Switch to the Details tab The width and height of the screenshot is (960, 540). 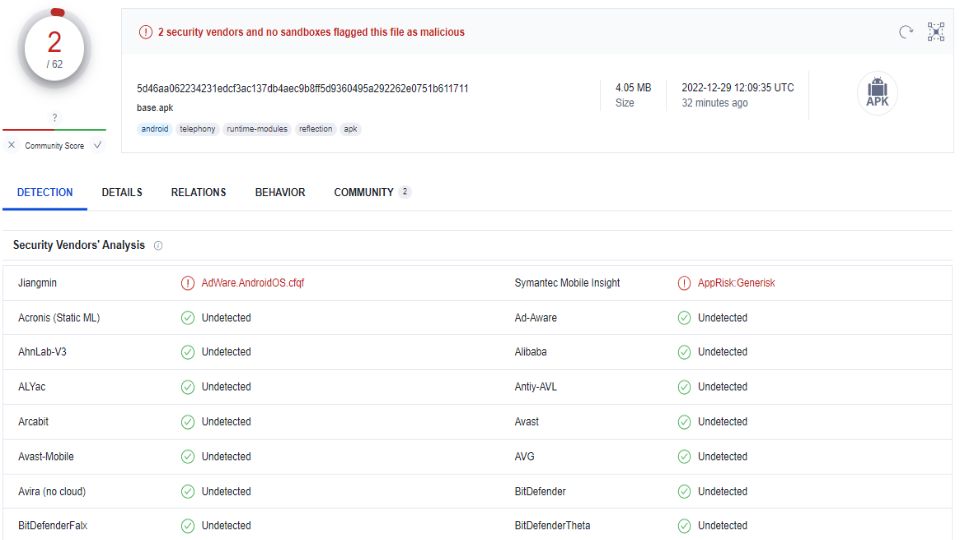pos(122,192)
